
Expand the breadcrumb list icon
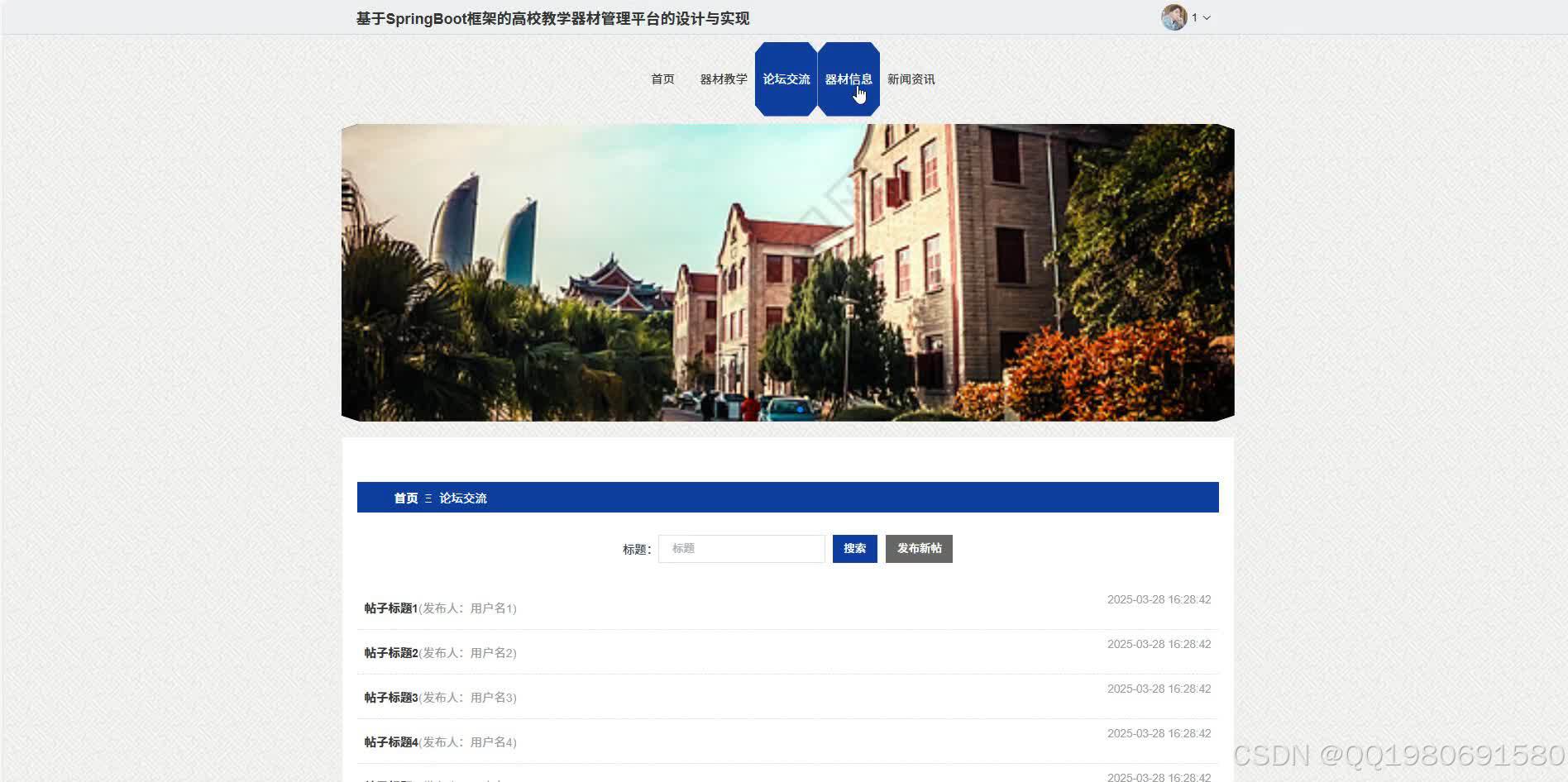[x=428, y=498]
